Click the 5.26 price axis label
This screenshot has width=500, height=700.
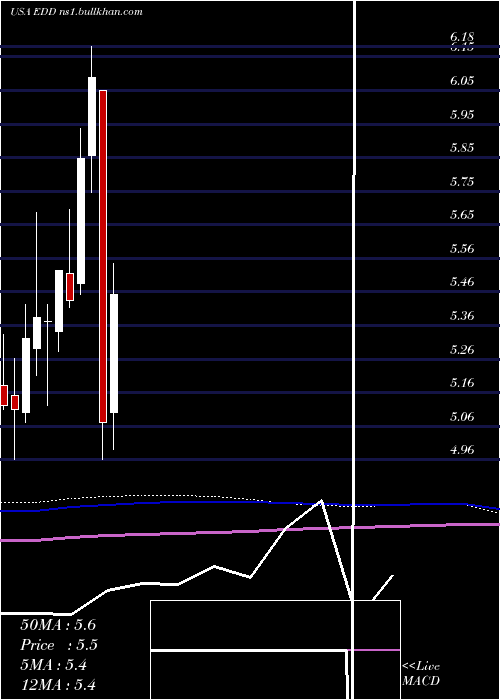[462, 349]
